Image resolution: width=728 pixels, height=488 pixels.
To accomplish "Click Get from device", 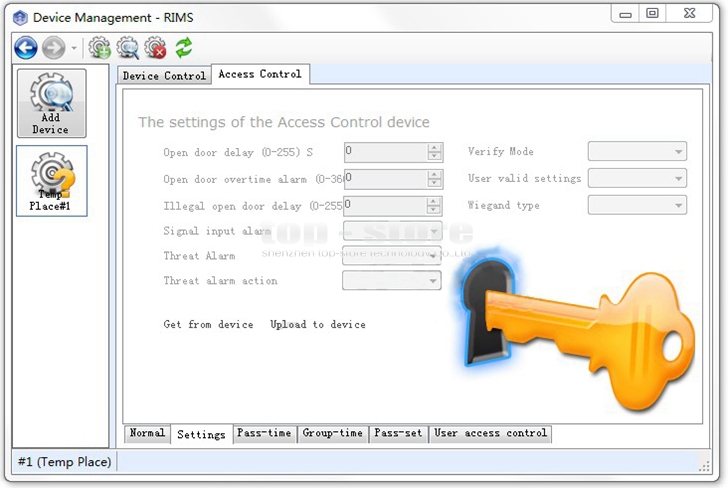I will click(208, 325).
